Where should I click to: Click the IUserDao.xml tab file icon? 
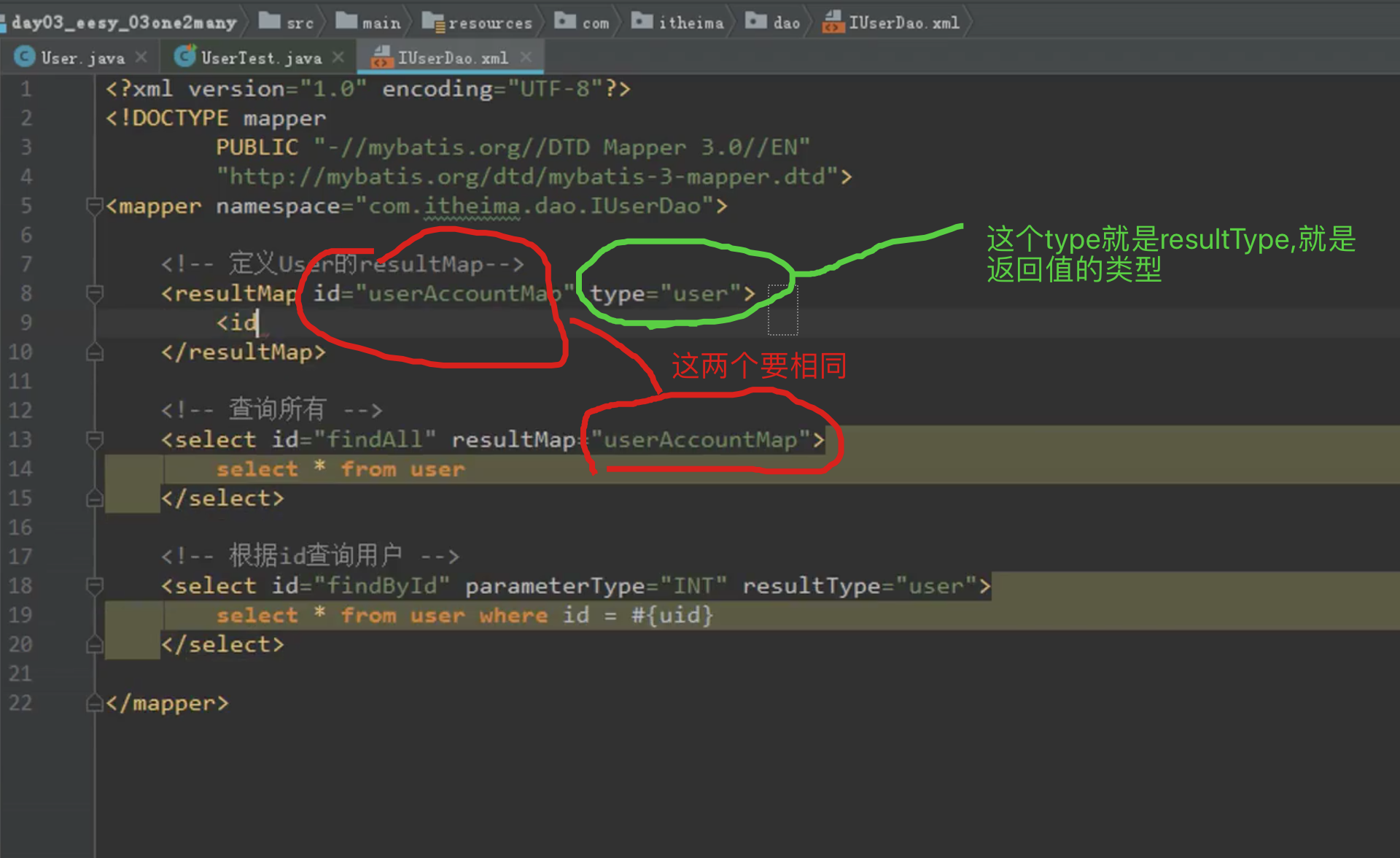(x=381, y=57)
